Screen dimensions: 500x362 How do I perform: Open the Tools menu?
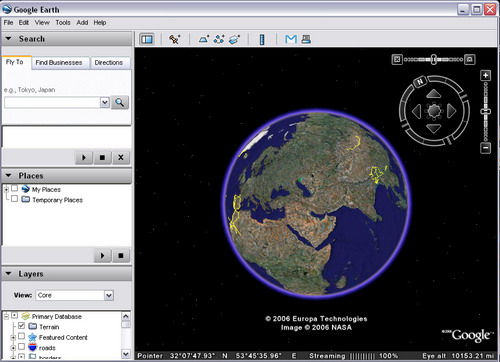point(63,23)
